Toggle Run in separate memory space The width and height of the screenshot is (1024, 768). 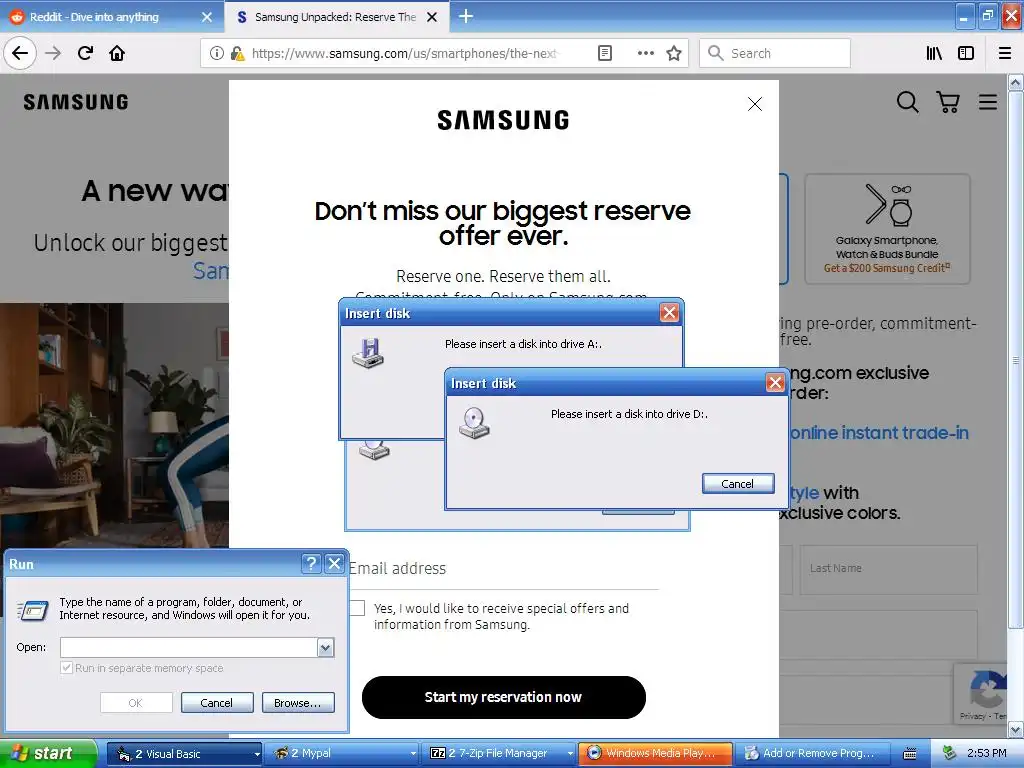pos(66,667)
